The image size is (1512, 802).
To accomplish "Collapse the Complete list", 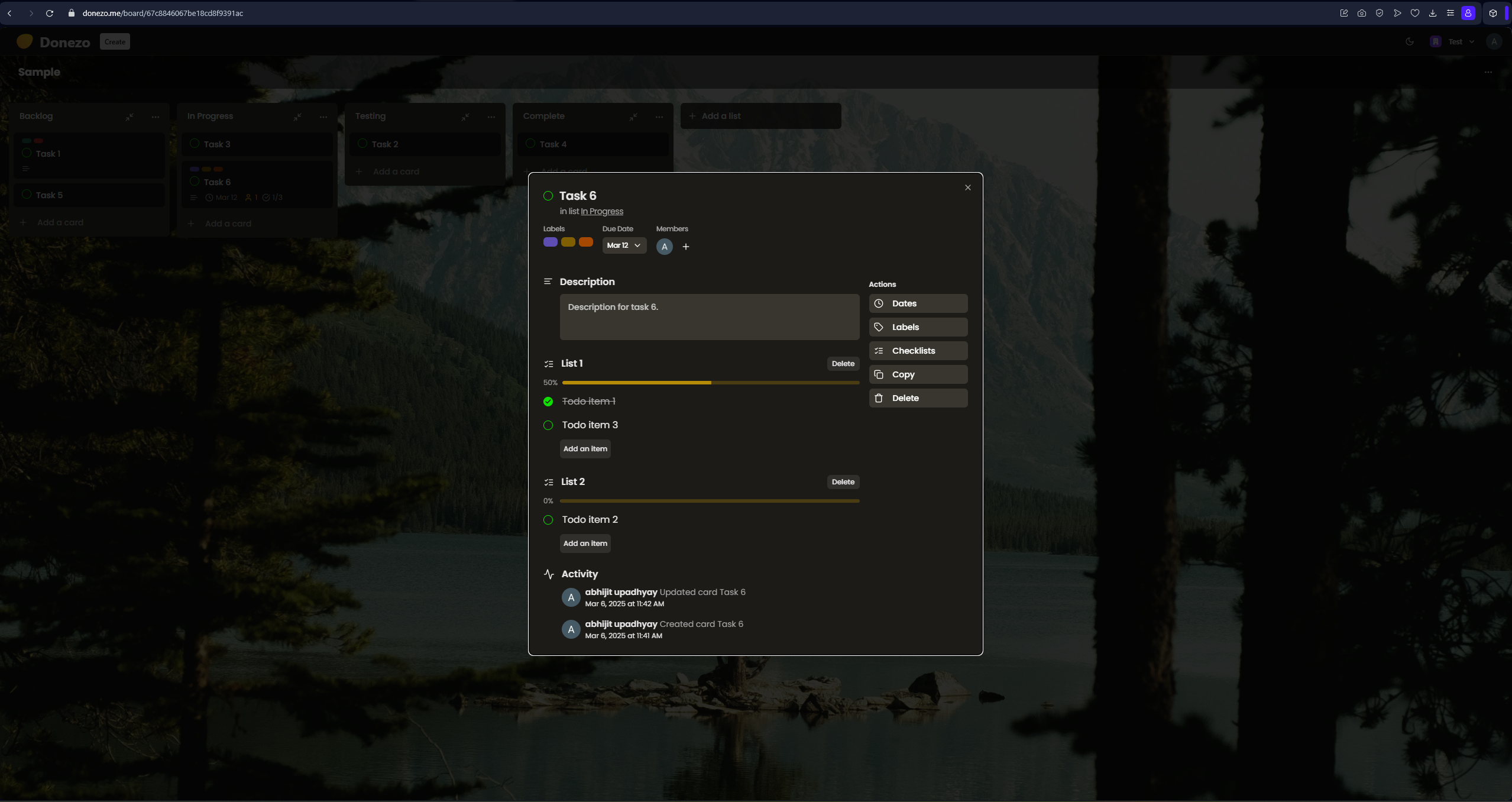I will (633, 117).
